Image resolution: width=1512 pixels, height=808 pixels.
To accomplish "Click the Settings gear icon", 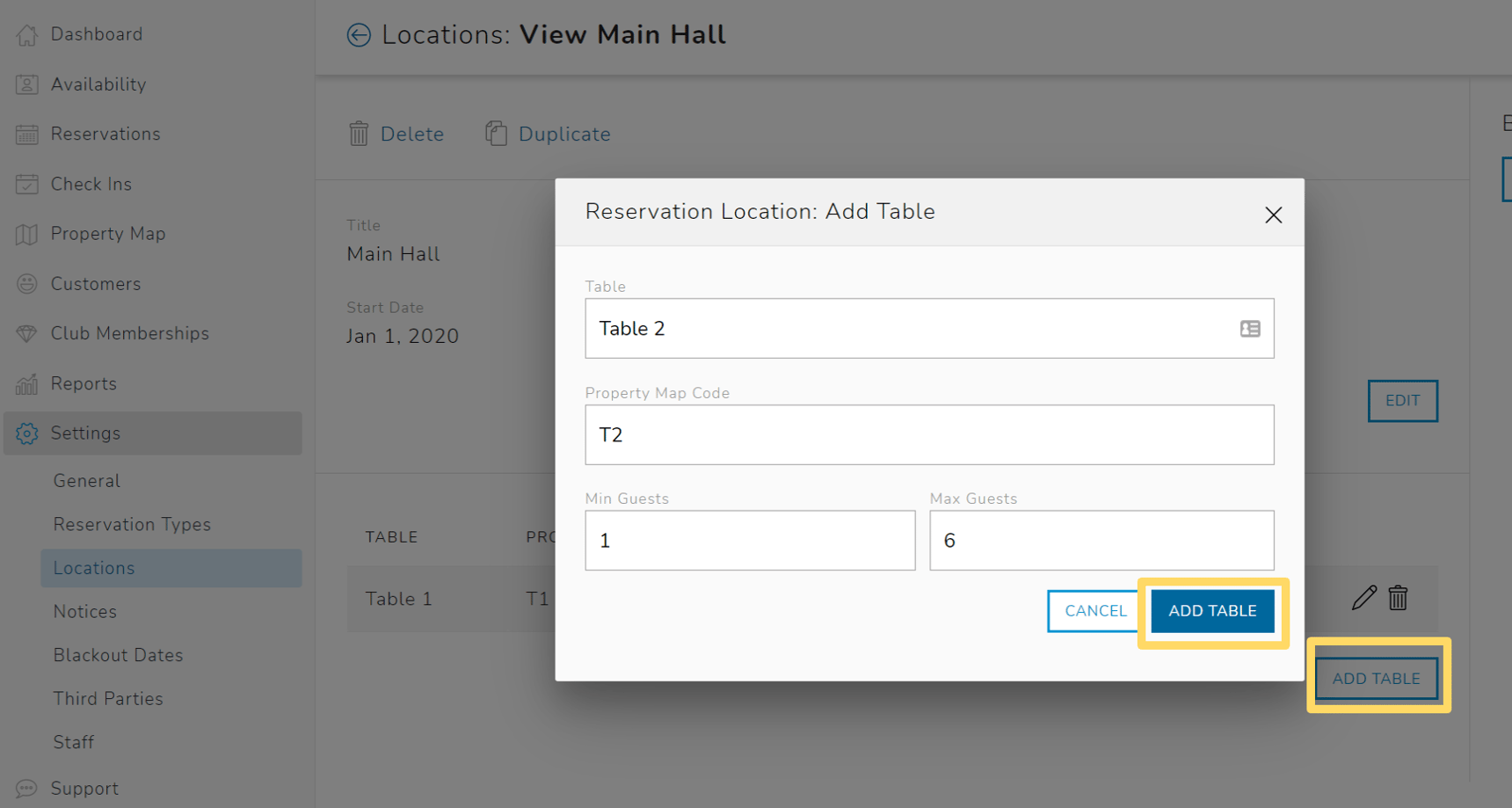I will [26, 433].
